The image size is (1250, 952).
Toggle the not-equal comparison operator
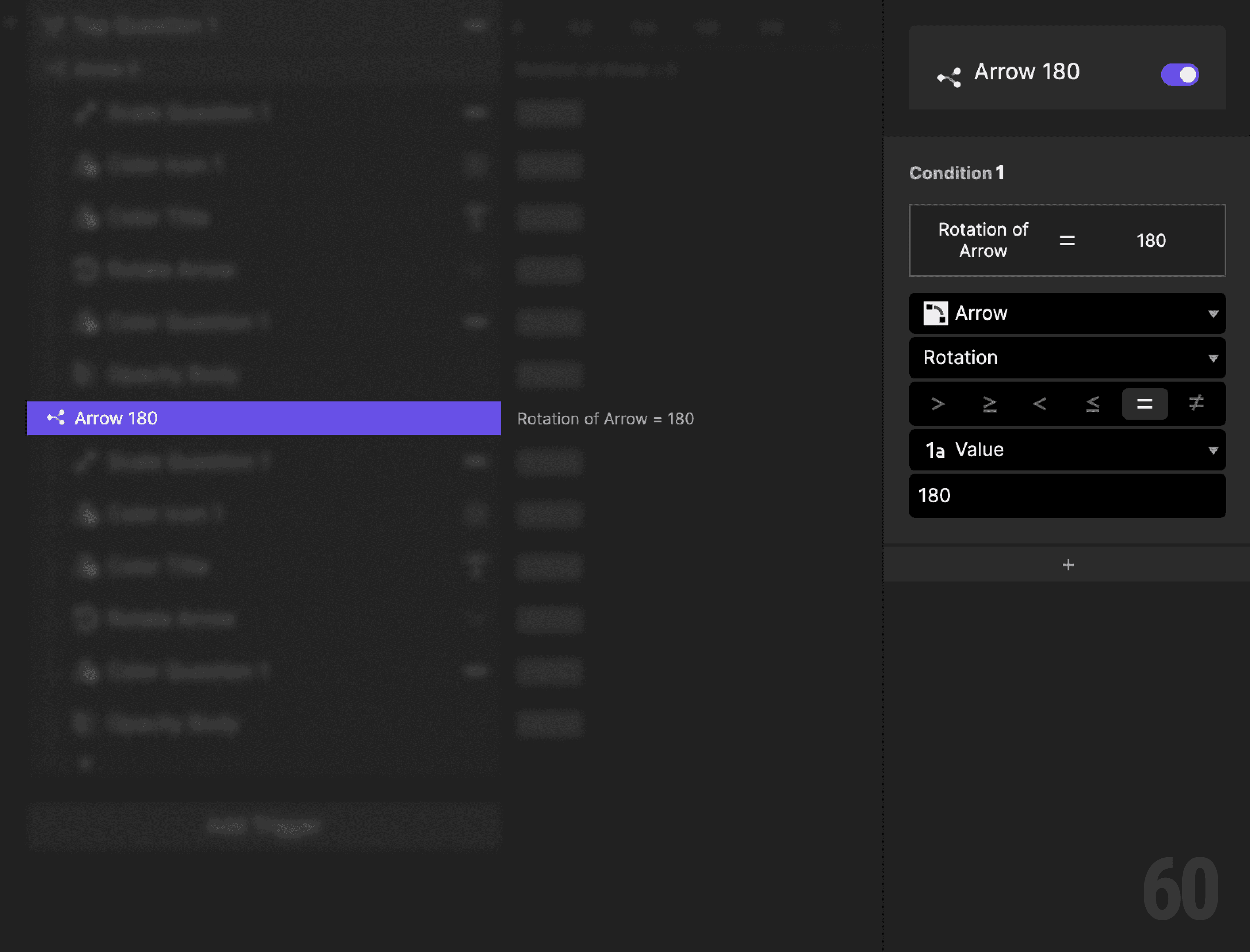(x=1196, y=403)
